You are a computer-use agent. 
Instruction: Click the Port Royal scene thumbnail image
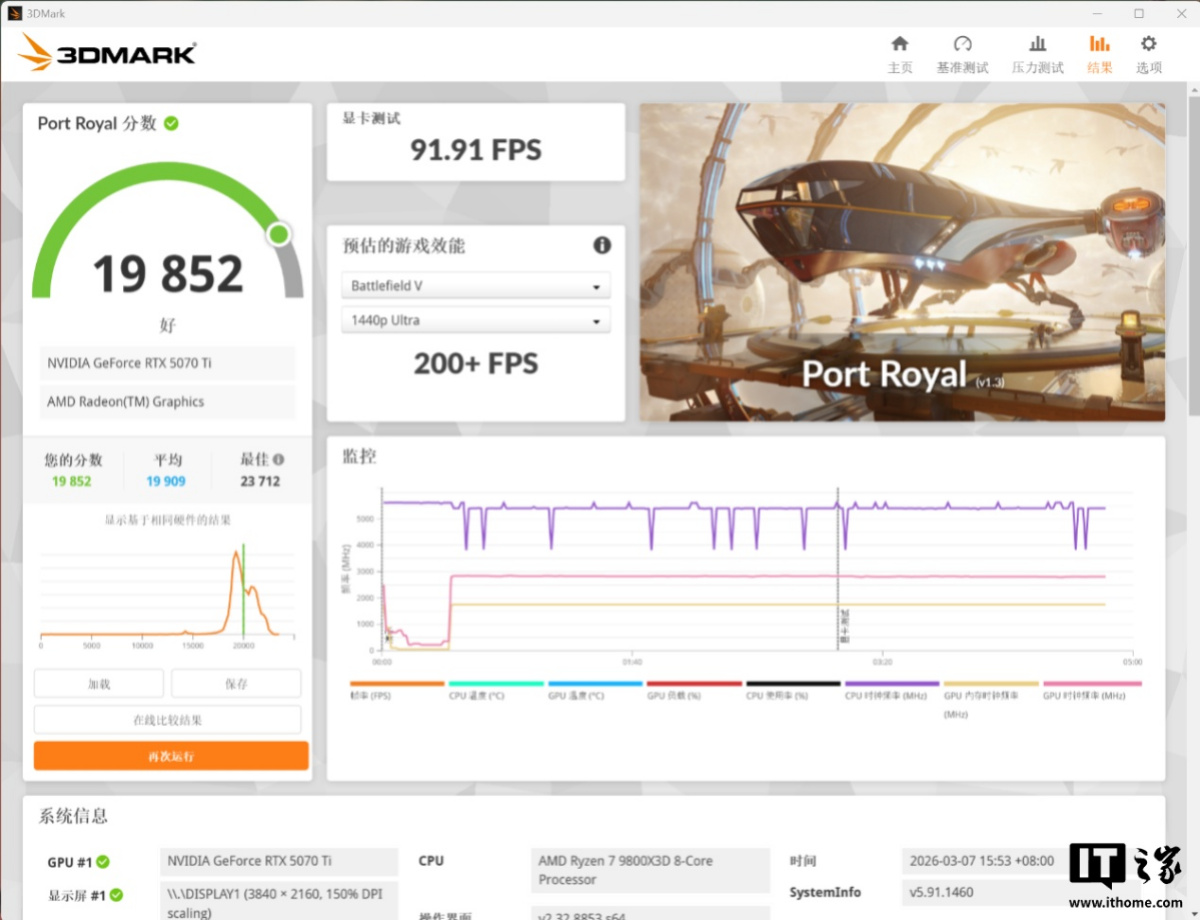coord(902,262)
